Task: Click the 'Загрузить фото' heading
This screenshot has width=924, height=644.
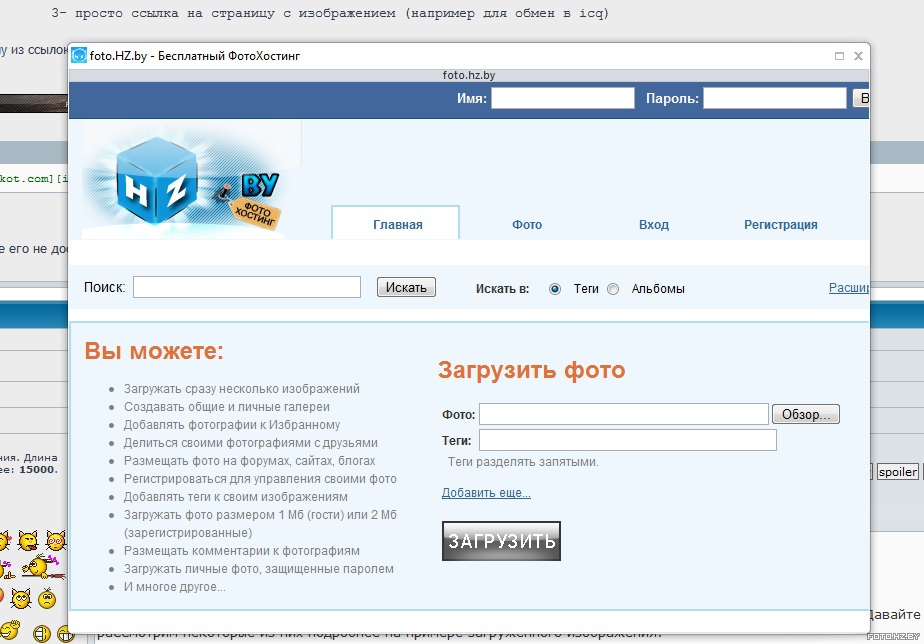Action: pyautogui.click(x=532, y=370)
